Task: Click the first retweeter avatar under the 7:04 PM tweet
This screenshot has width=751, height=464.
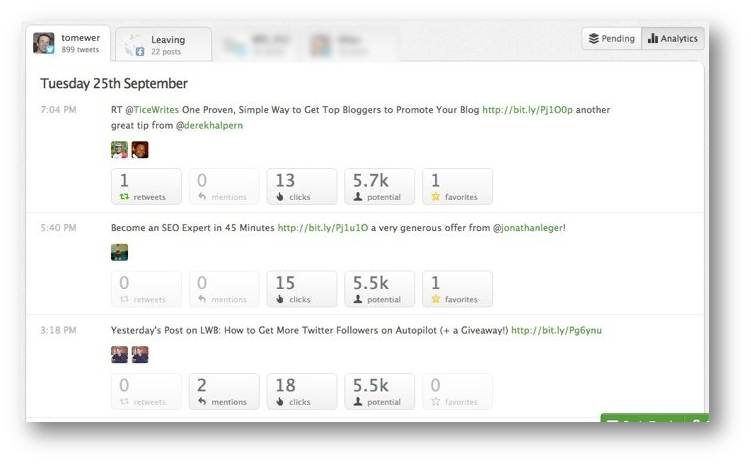Action: click(x=119, y=150)
